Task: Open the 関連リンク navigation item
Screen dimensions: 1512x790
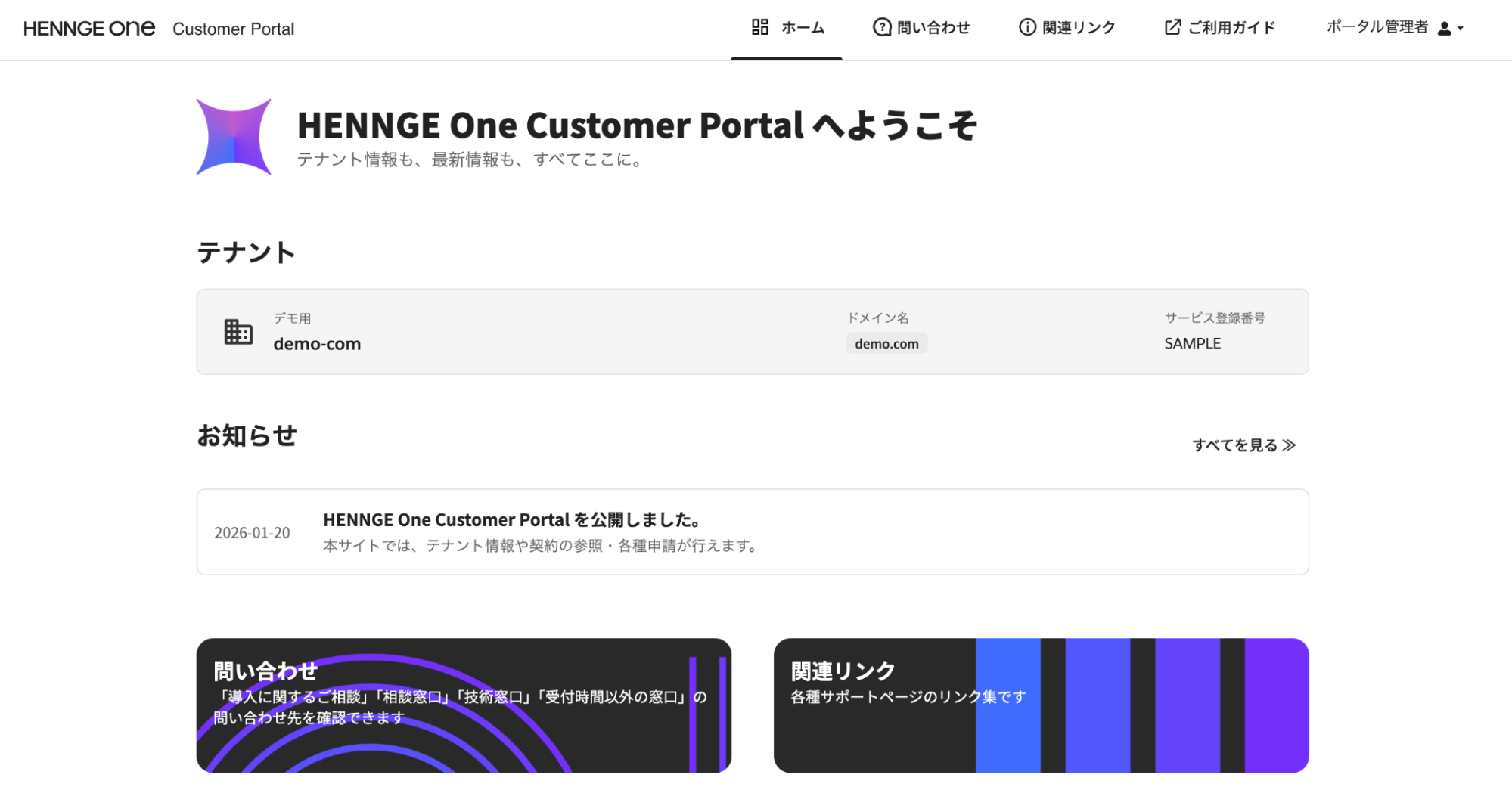Action: (1067, 28)
